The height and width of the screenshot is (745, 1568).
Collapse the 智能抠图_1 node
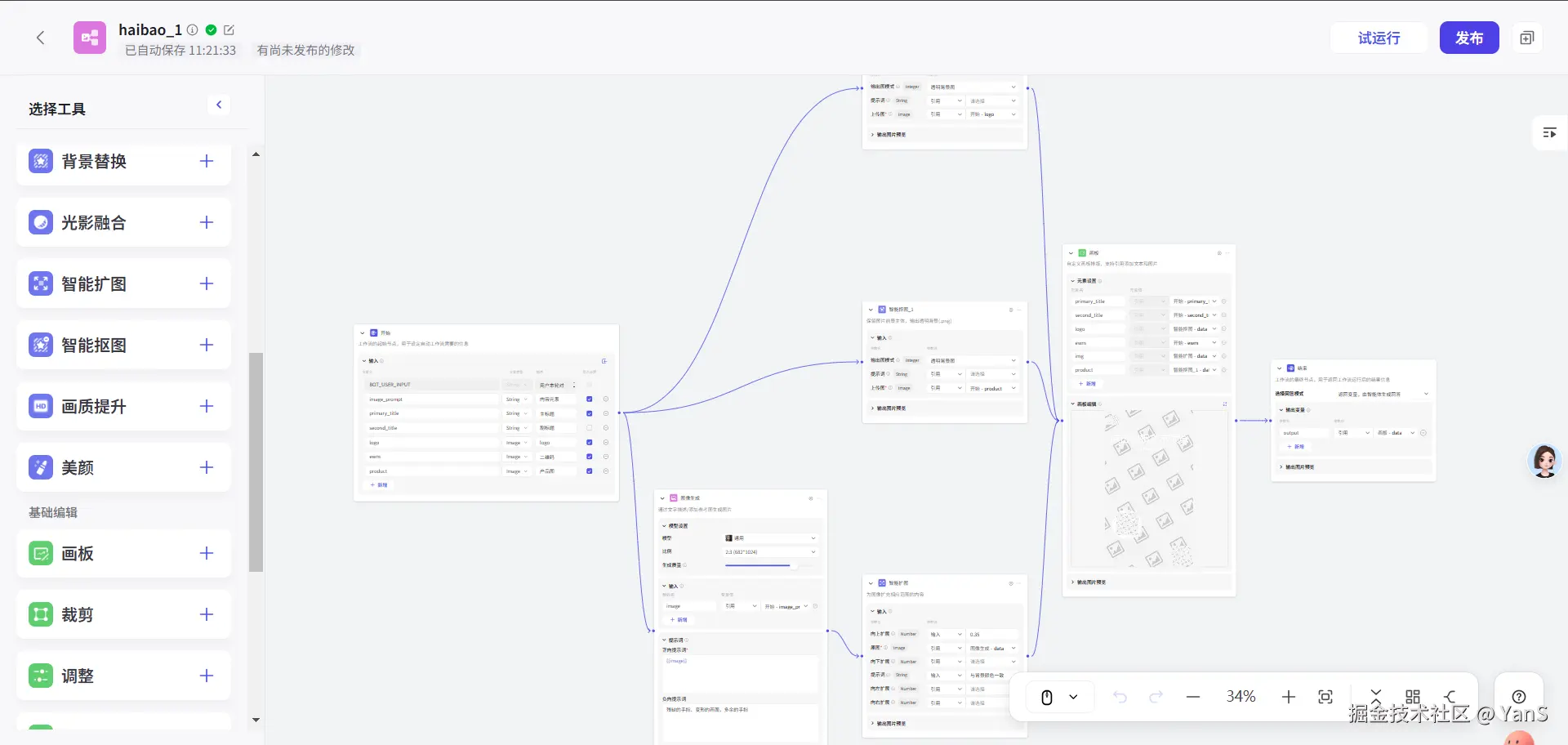[871, 310]
